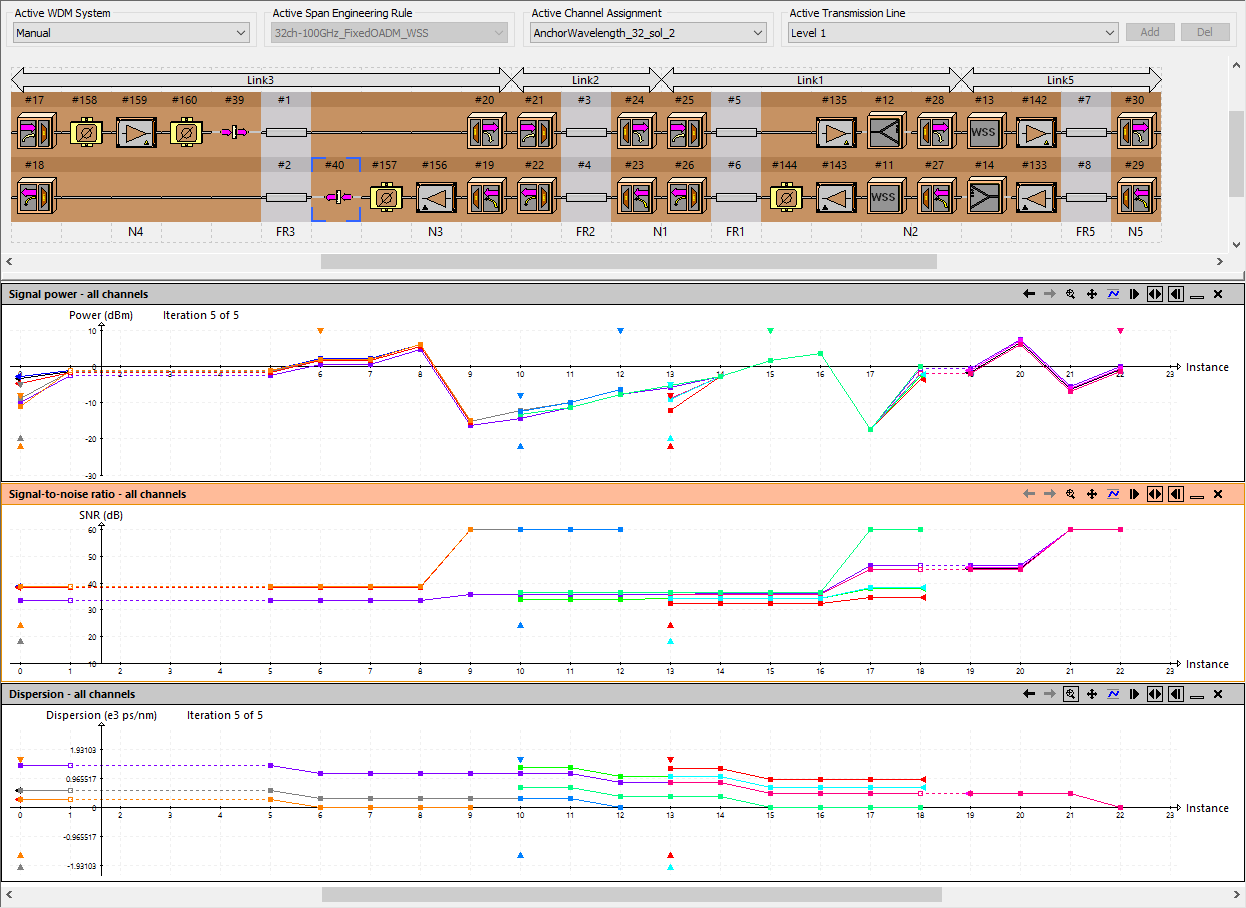Select splitter component #12
This screenshot has width=1246, height=908.
pyautogui.click(x=885, y=132)
